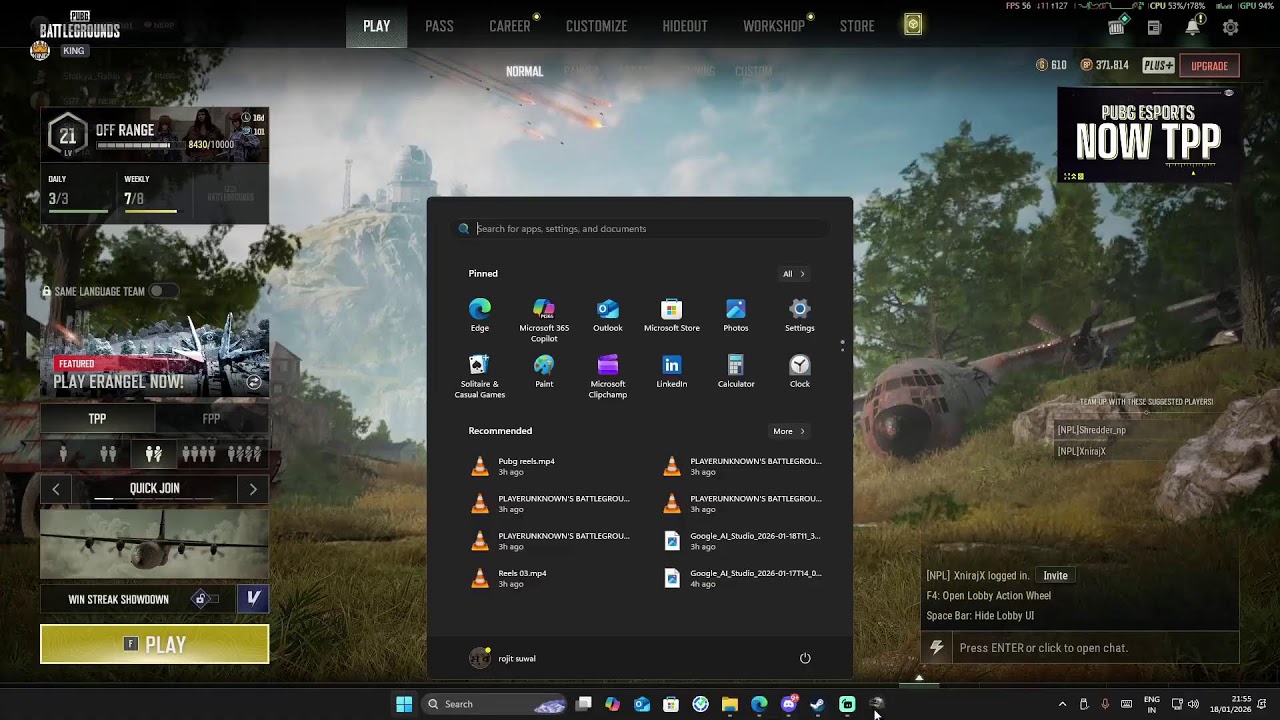Click the yellow icon next to Store tab
This screenshot has height=720, width=1280.
[913, 25]
